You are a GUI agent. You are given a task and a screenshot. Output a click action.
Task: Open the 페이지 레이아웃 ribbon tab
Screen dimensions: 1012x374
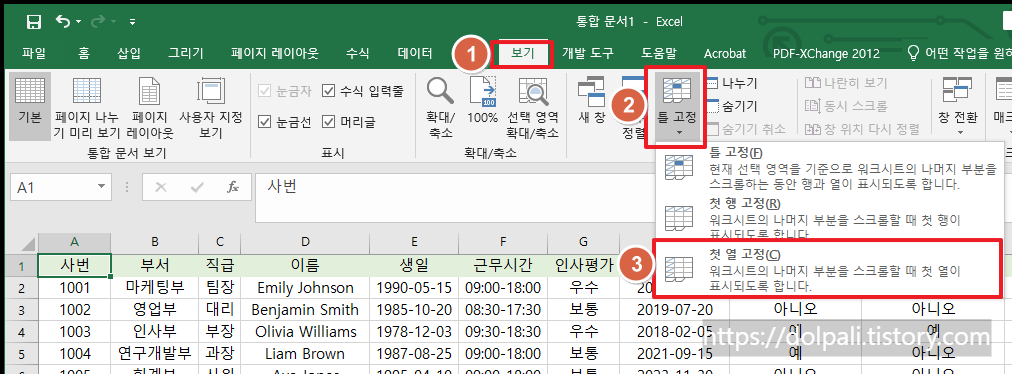click(275, 54)
